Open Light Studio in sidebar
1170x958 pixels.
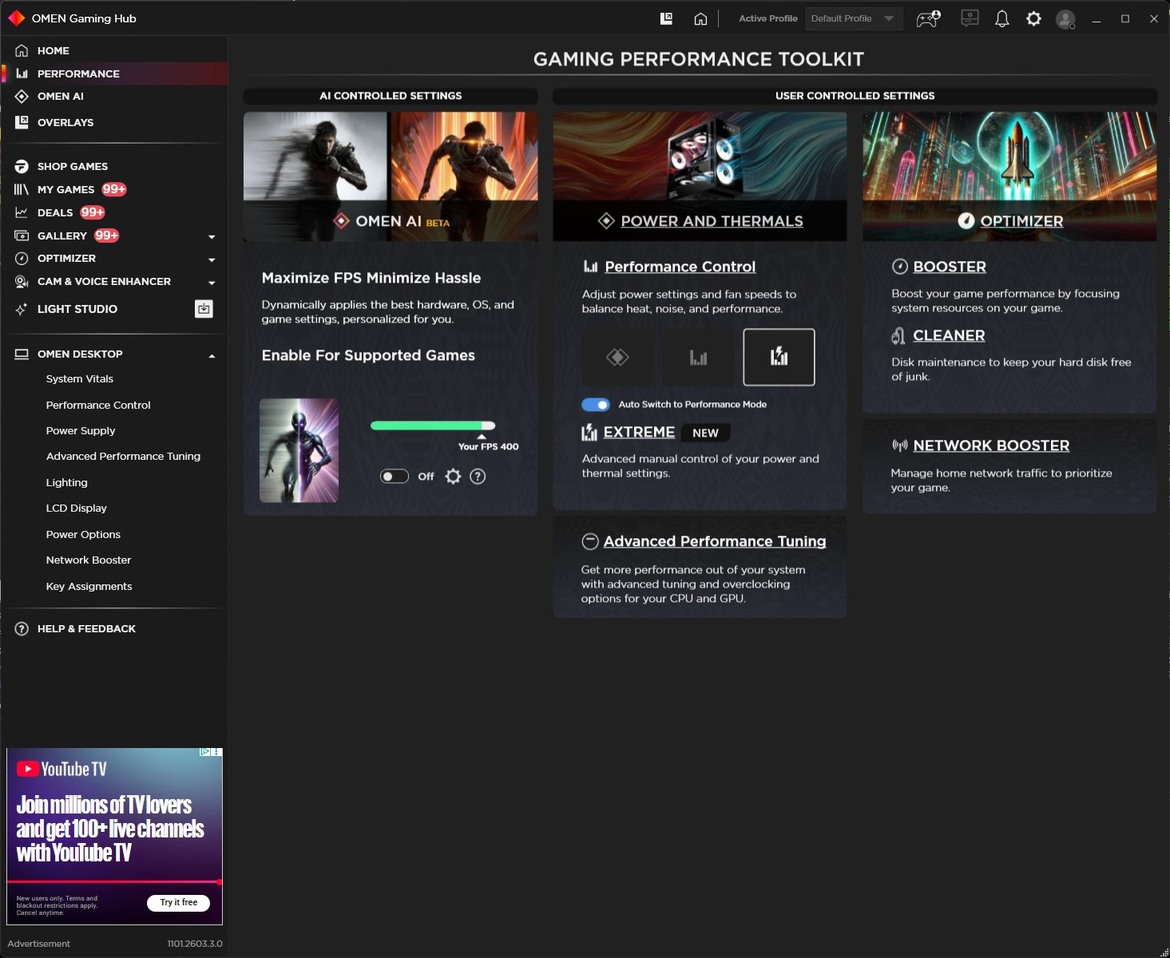point(77,309)
